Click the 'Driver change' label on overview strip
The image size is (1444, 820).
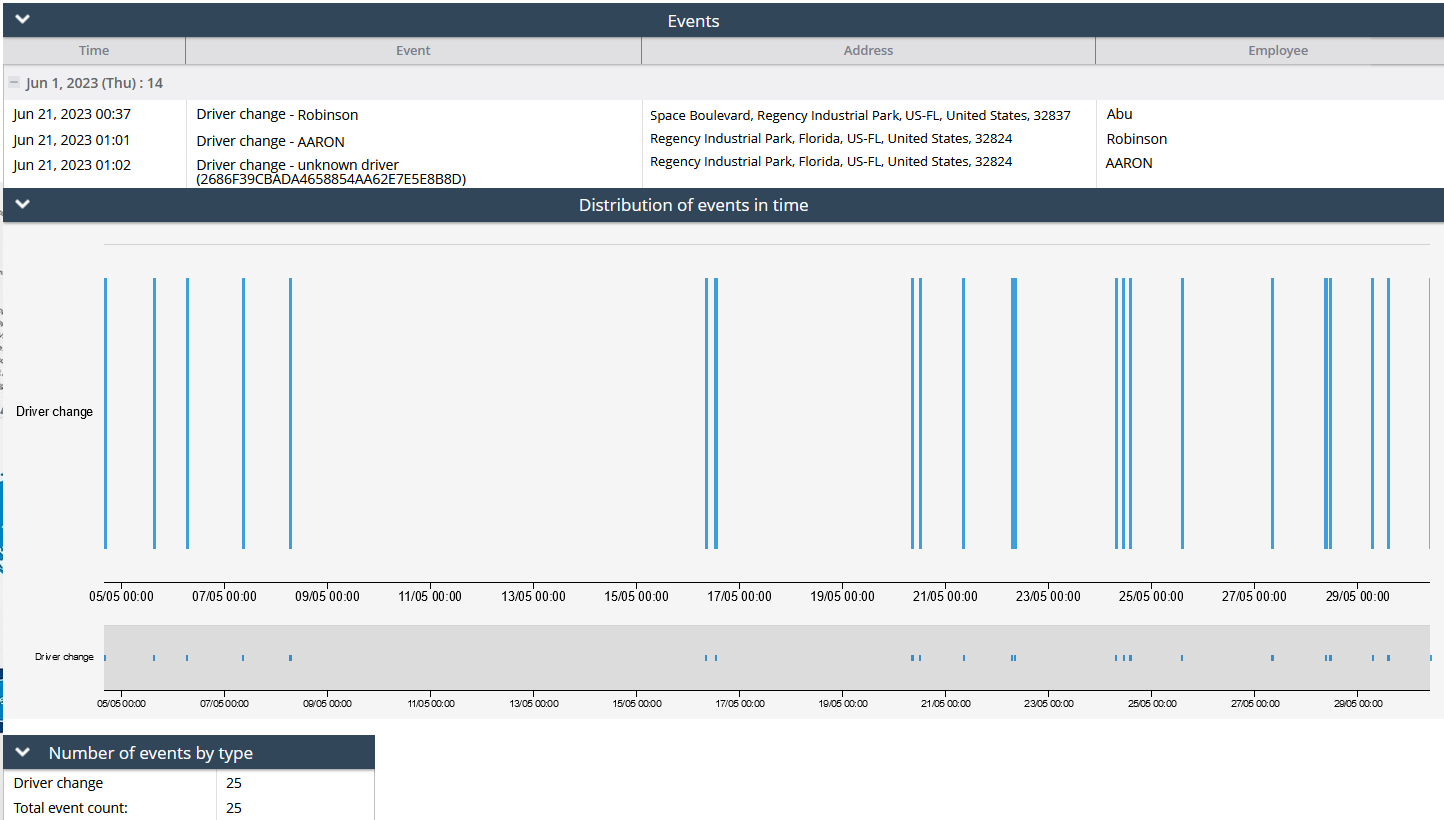pos(64,657)
